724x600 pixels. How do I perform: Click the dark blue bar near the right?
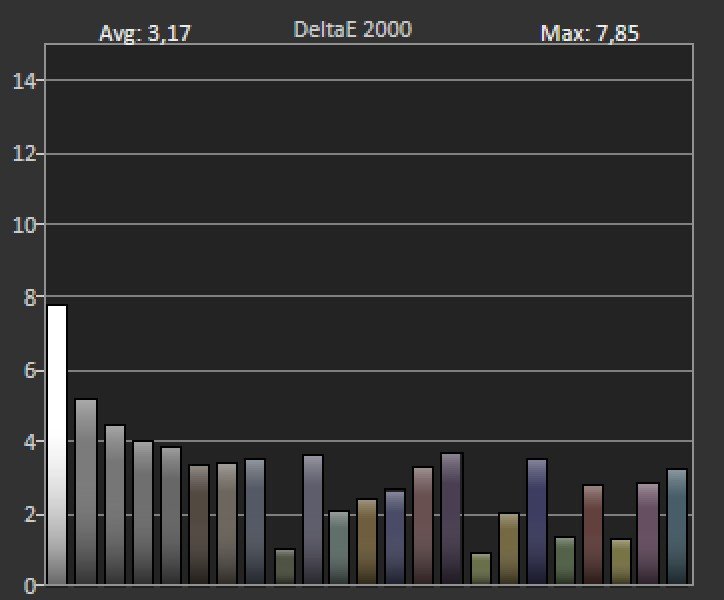[537, 521]
